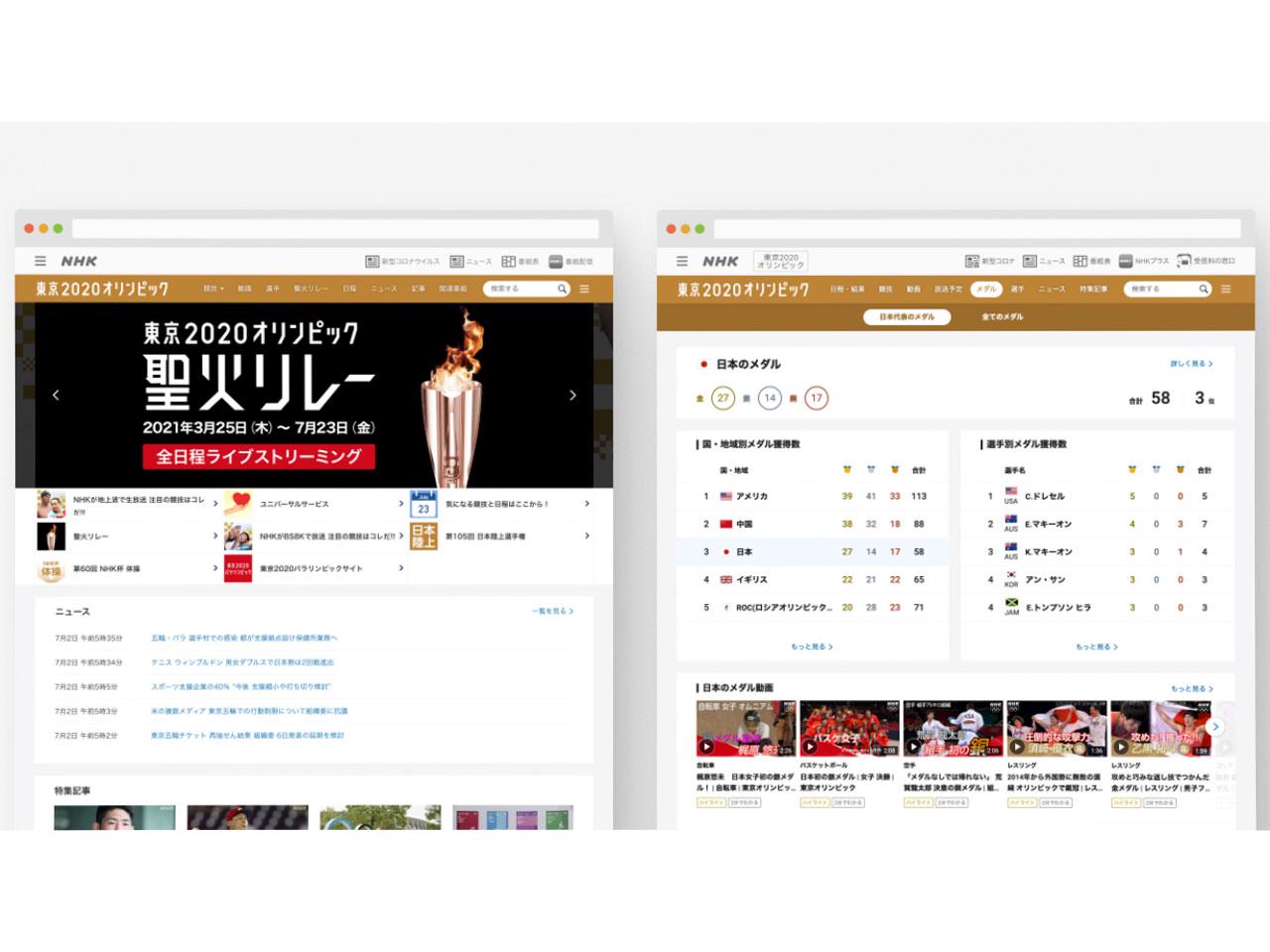Click the search magnifier in the right Olympic navbar
1270x952 pixels.
pyautogui.click(x=1204, y=289)
